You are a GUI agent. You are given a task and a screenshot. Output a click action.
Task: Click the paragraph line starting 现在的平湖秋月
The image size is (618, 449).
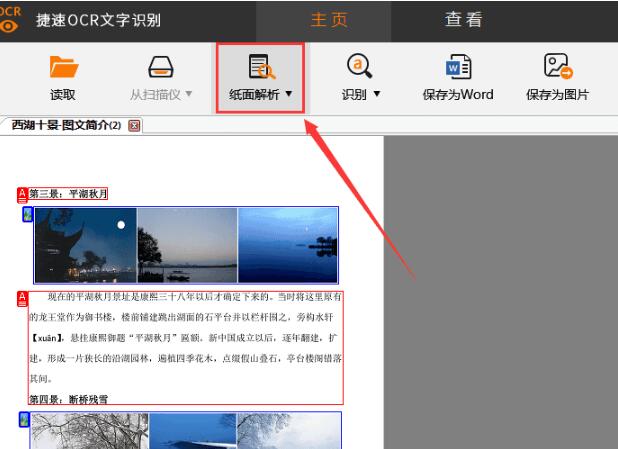[x=194, y=297]
